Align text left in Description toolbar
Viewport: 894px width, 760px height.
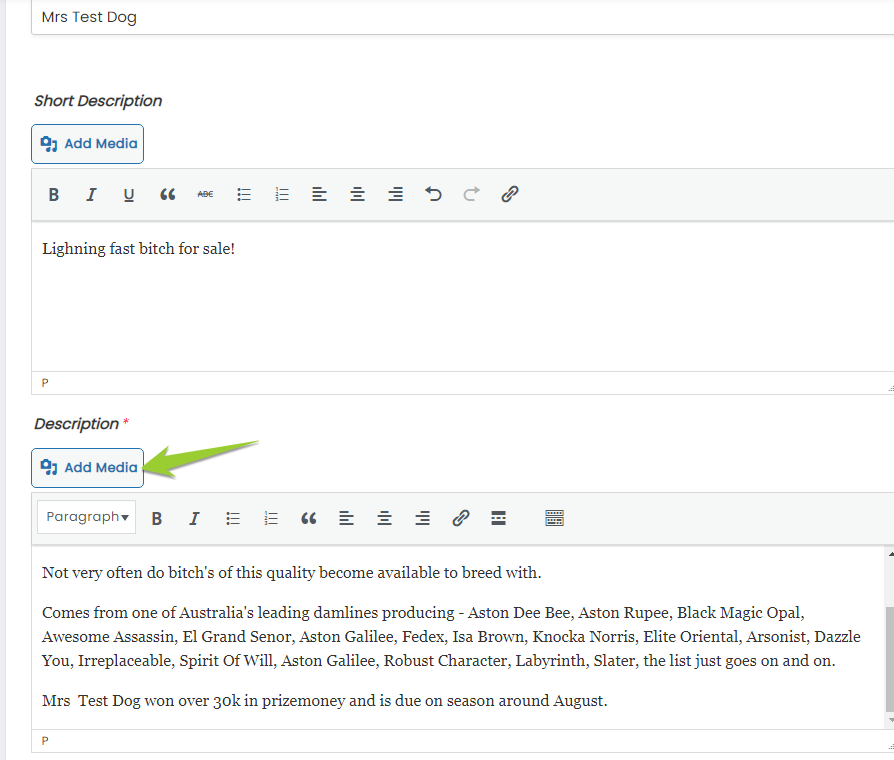coord(347,518)
